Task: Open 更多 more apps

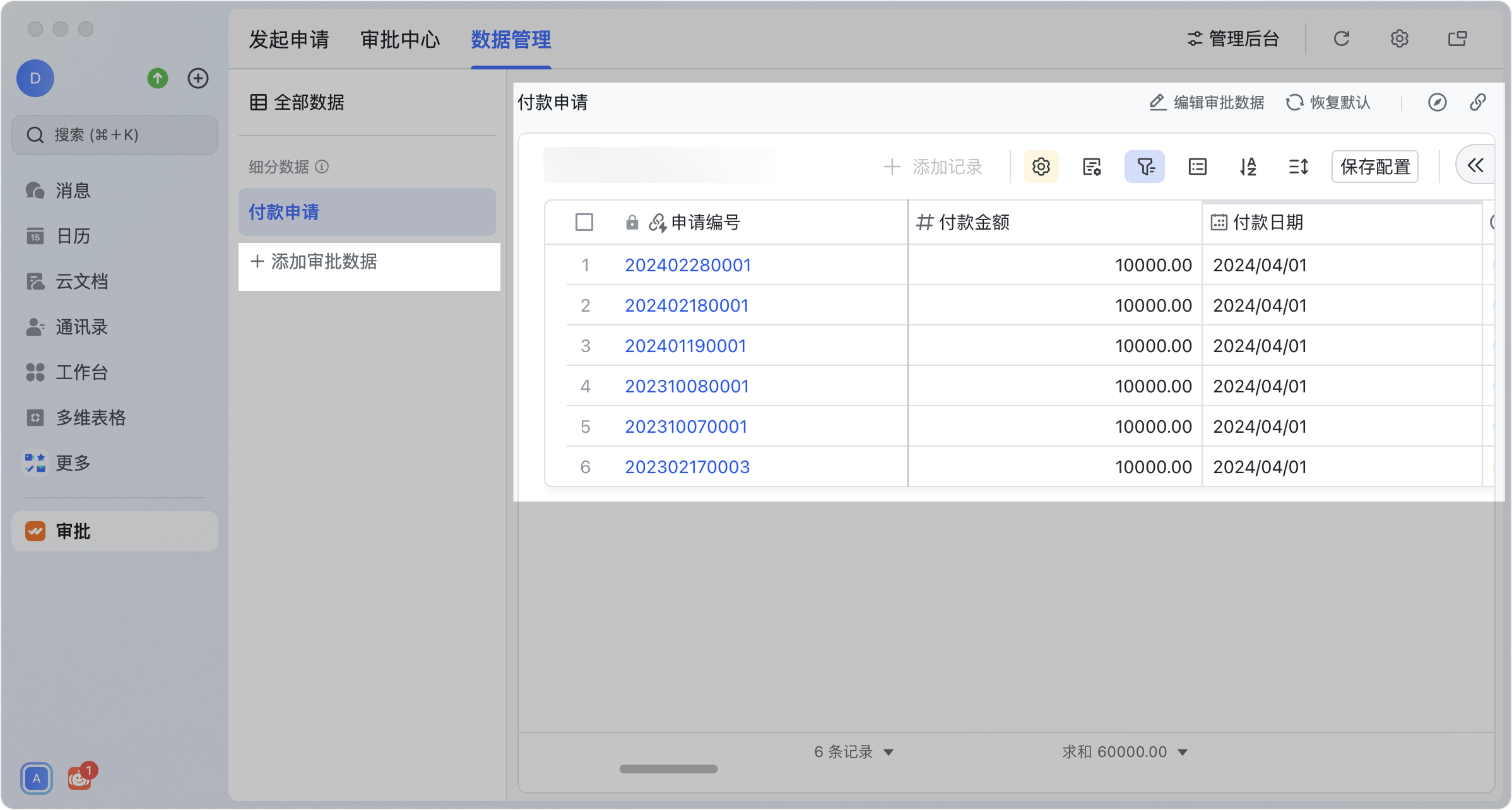Action: tap(58, 463)
